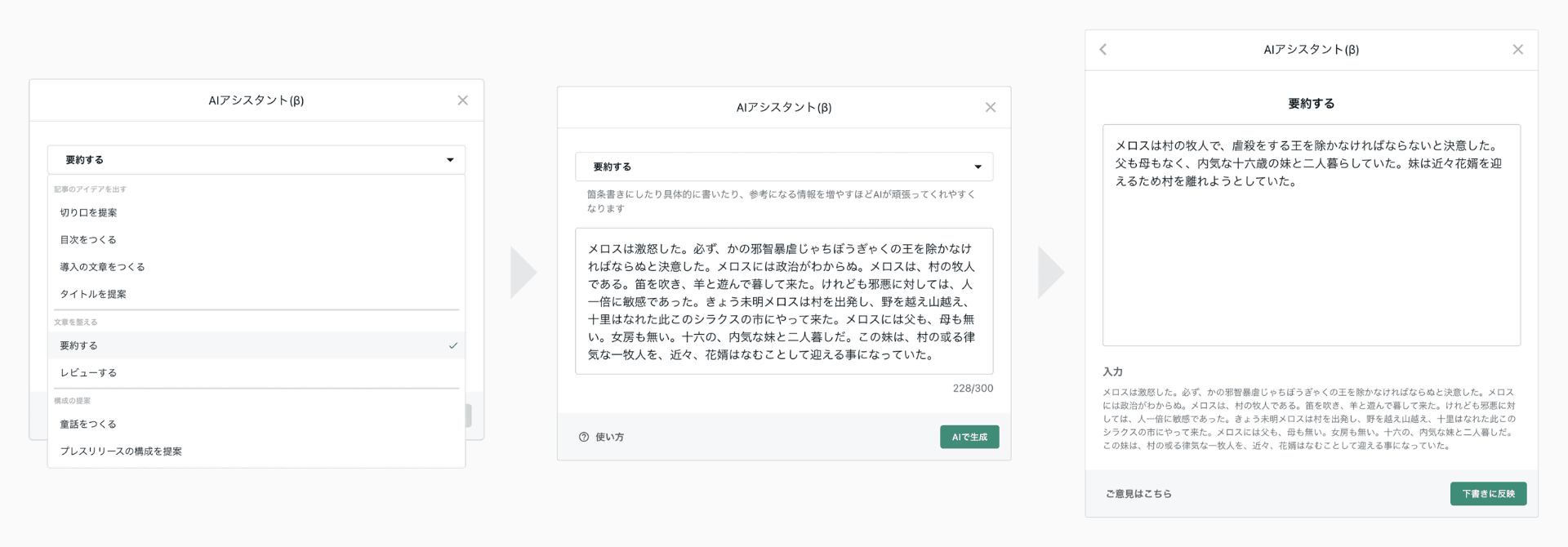This screenshot has width=1568, height=547.
Task: Focus the メロスは激怒した text input area
Action: point(784,301)
